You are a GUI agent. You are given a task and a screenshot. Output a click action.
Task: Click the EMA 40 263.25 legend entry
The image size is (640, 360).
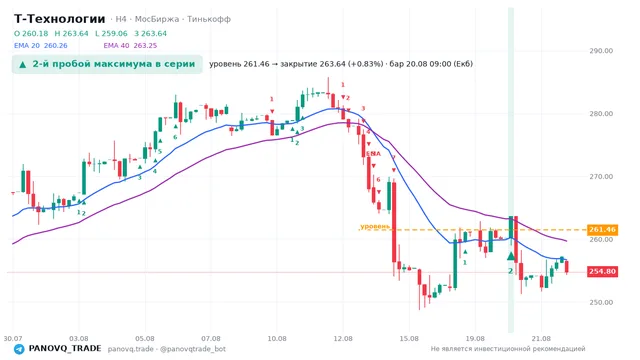(130, 45)
